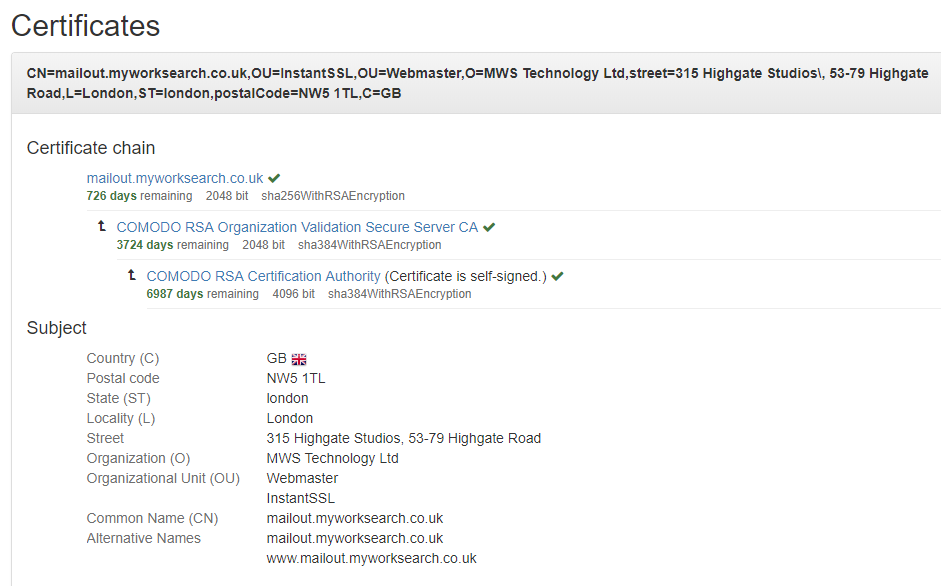
Task: Click the organization value MWS Technology Ltd
Action: (332, 458)
